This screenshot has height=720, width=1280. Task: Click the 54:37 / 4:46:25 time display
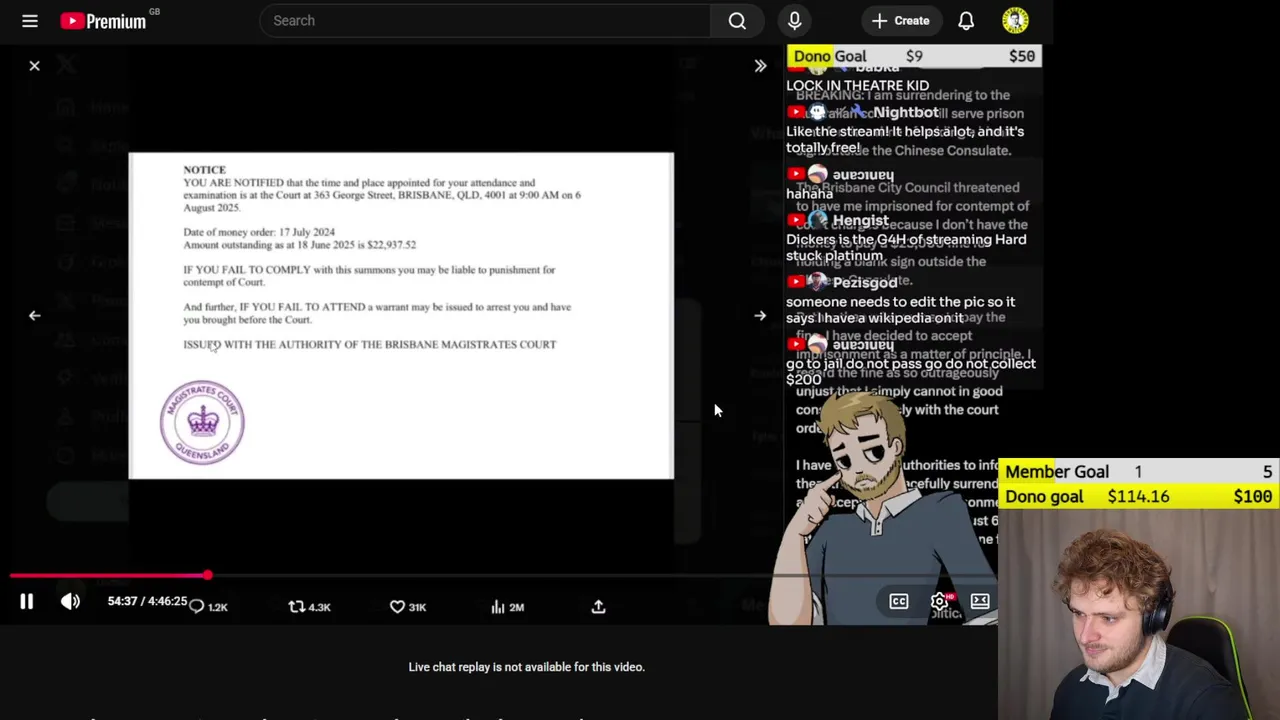(147, 601)
